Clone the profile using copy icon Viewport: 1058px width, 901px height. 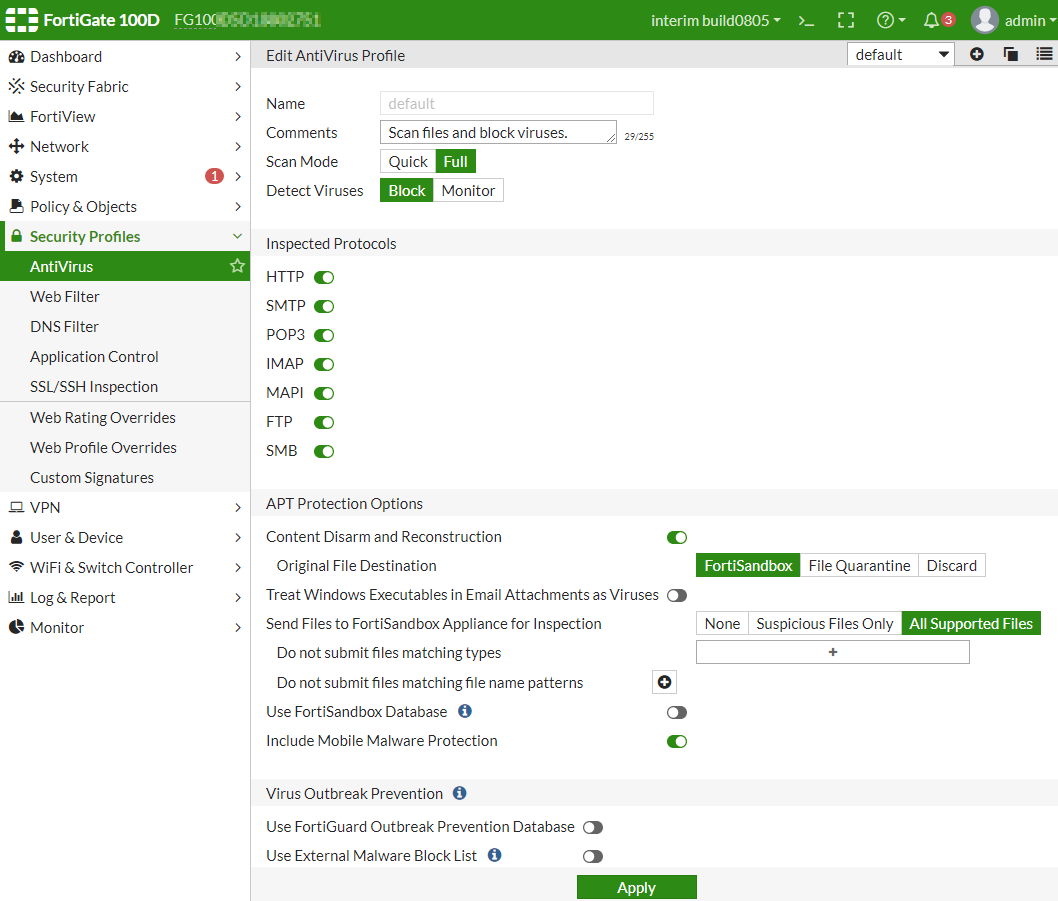(1010, 55)
